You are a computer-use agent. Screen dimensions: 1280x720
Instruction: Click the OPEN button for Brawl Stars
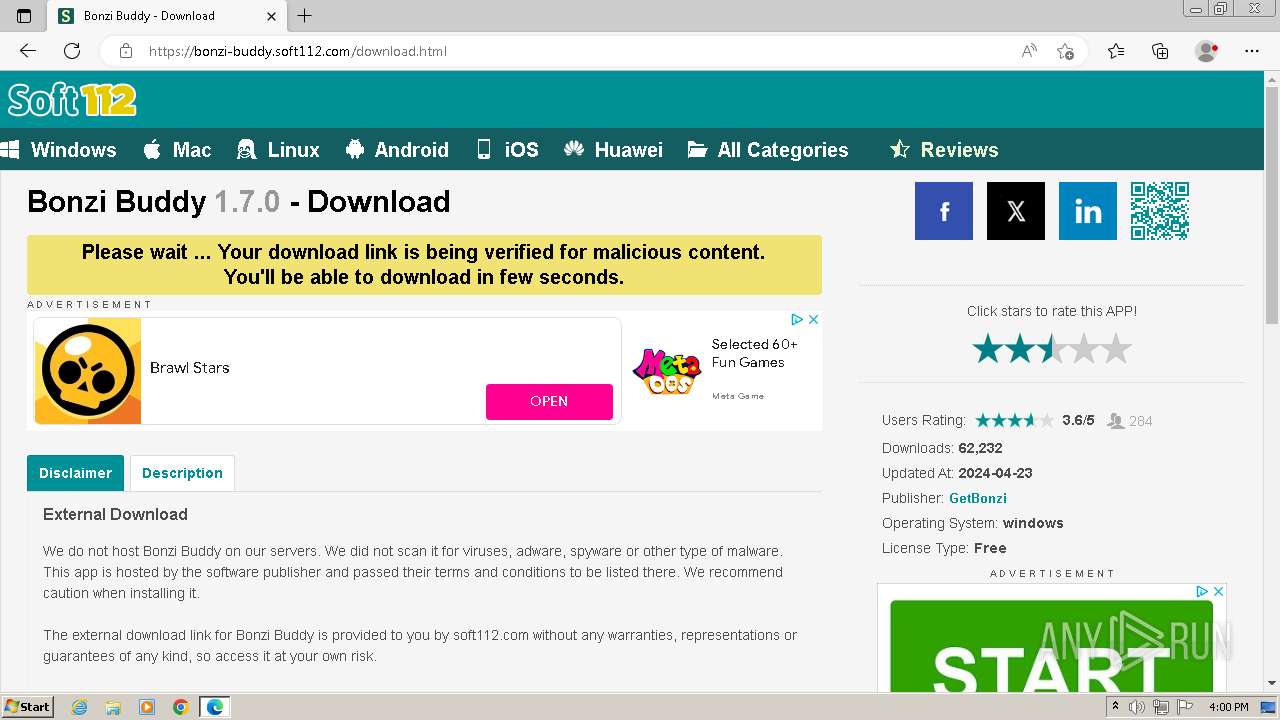tap(549, 401)
